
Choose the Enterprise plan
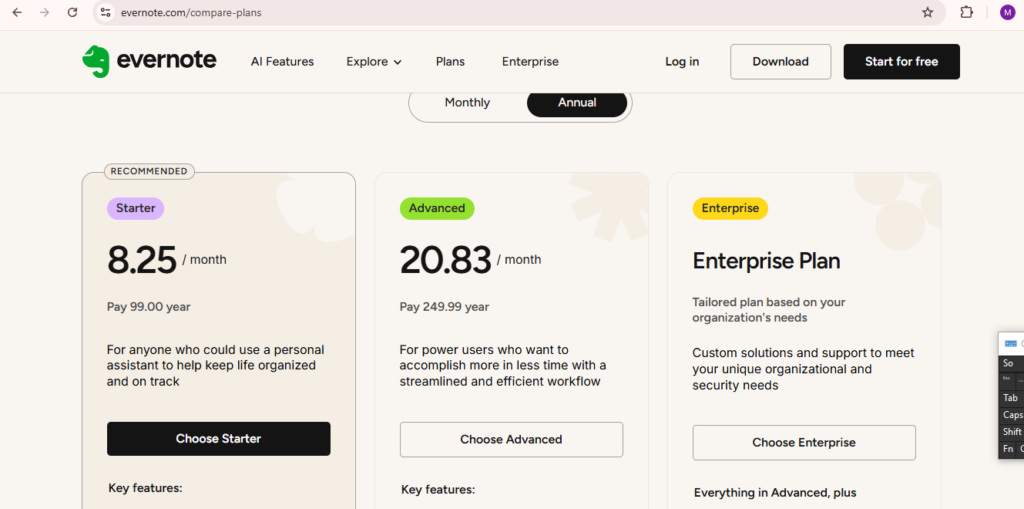point(804,442)
